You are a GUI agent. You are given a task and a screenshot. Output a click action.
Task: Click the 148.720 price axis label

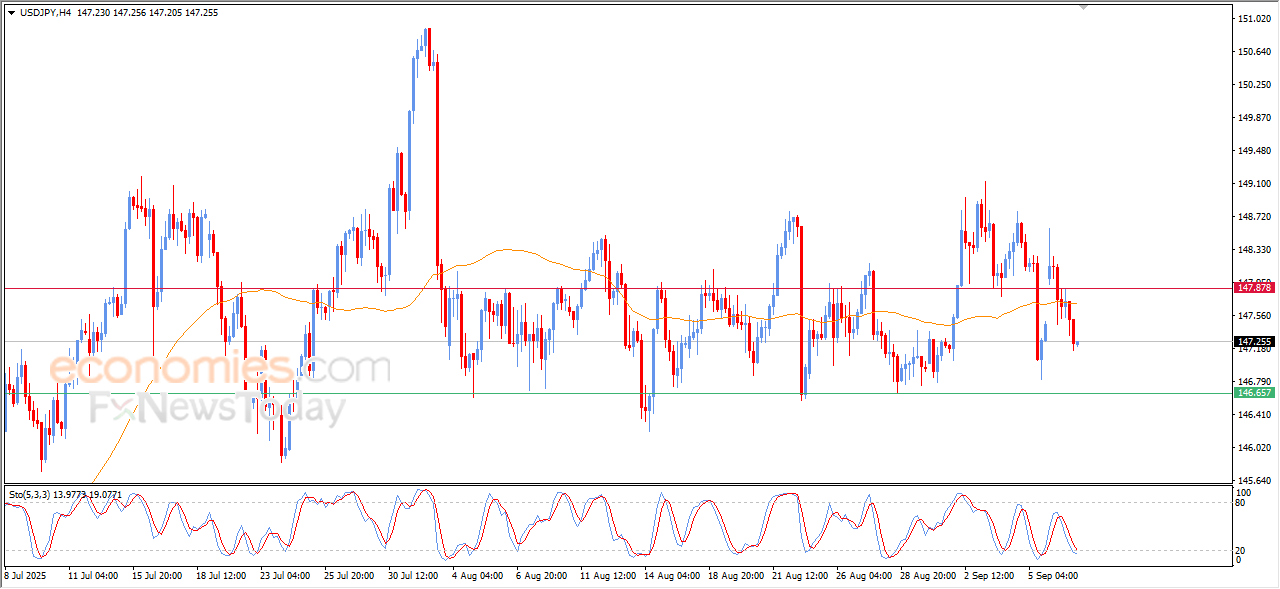(x=1254, y=217)
